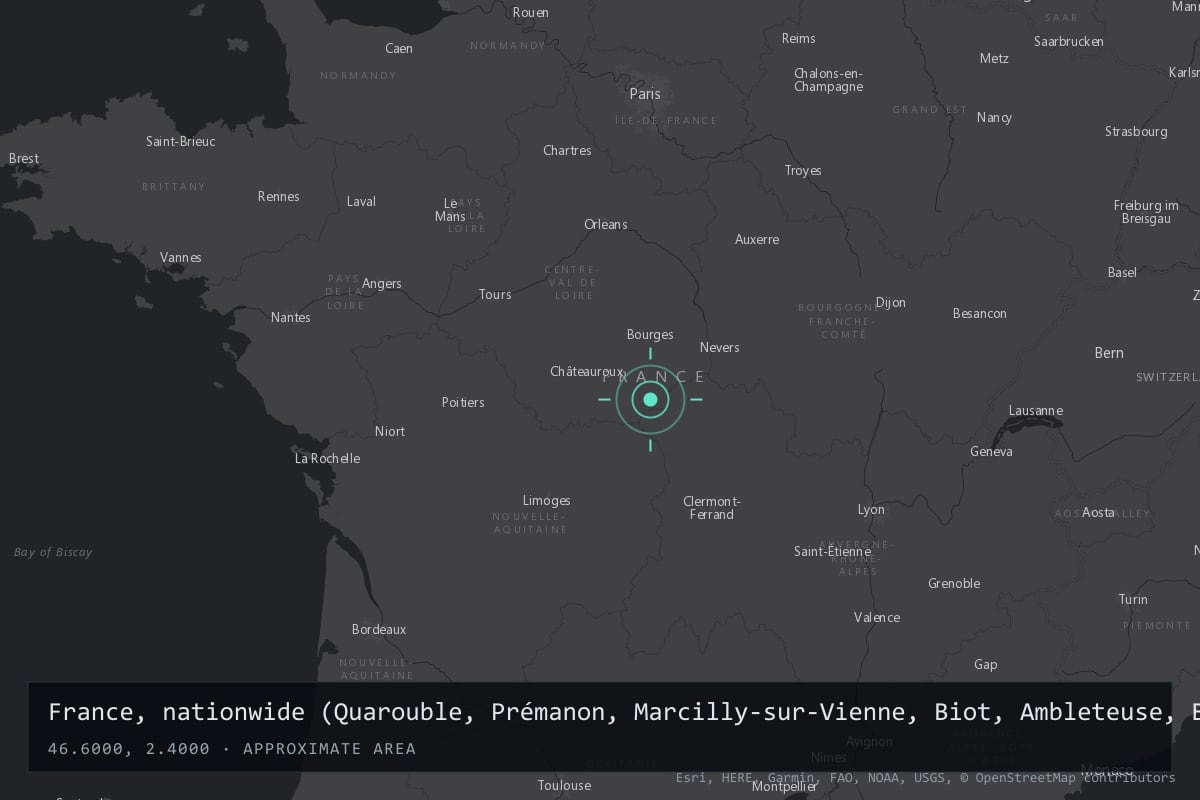The width and height of the screenshot is (1200, 800).
Task: Click the Chalons-en-Champagne label
Action: [828, 80]
